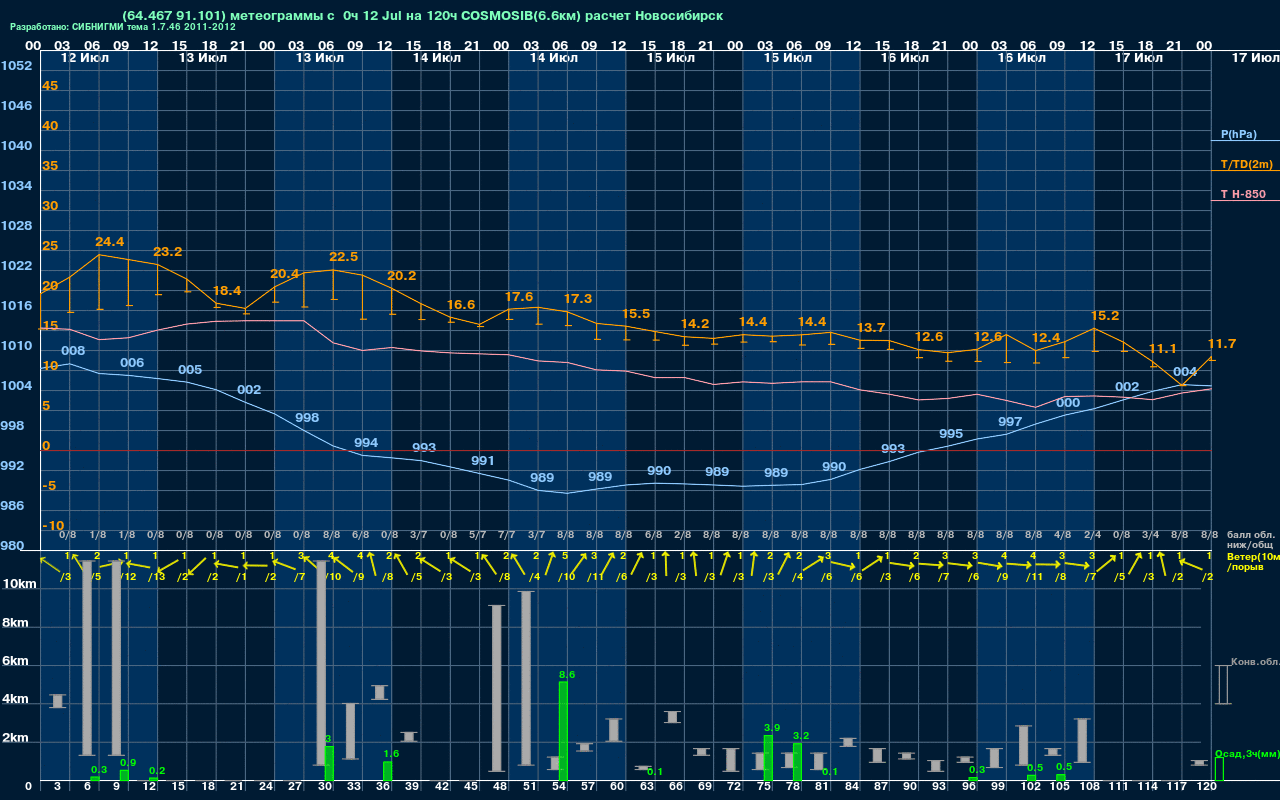Click the meteogram title mentioning COSMOSIB(6.6км)

click(x=422, y=16)
